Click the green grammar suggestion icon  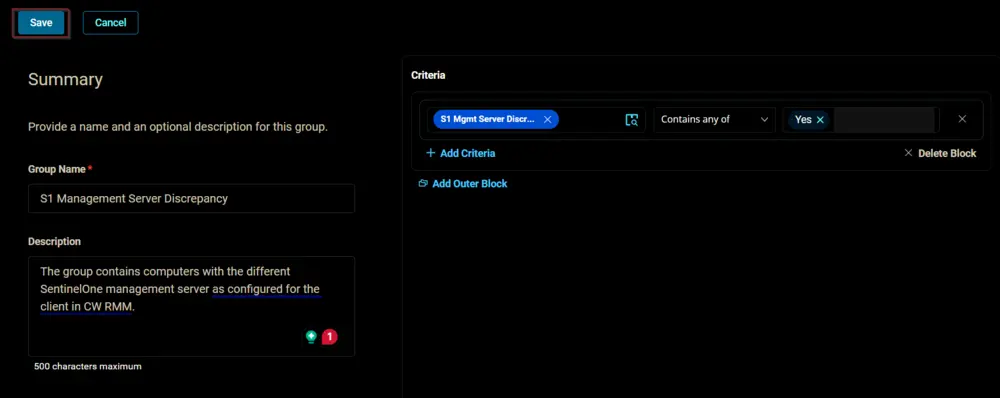[311, 336]
